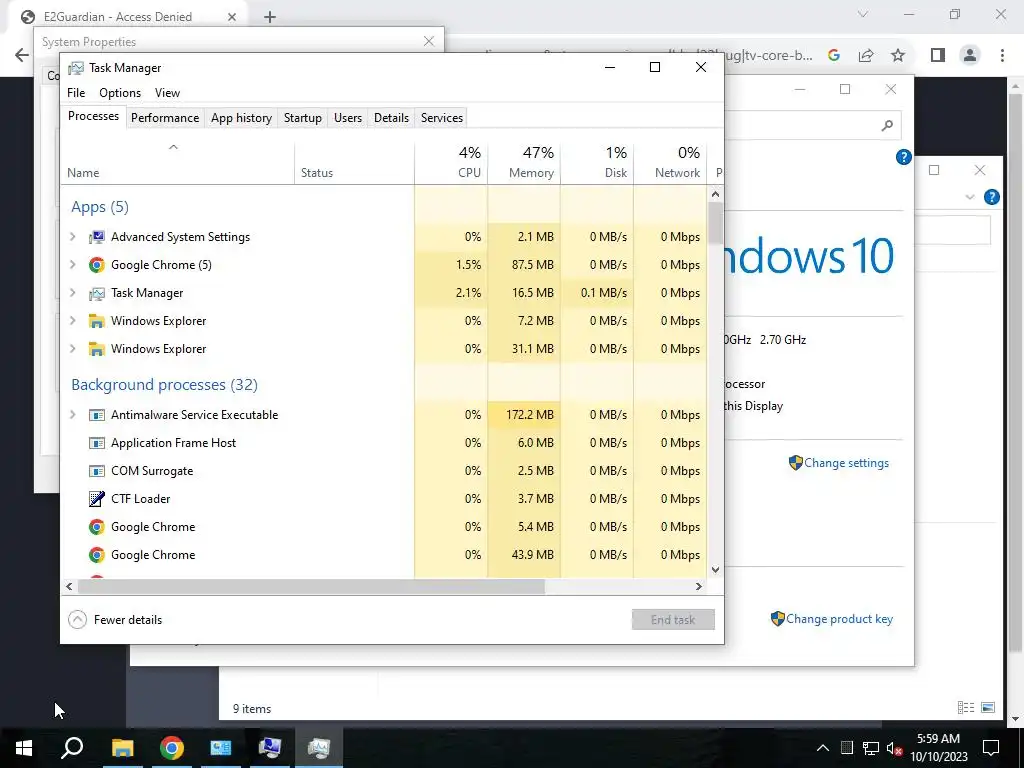Click Google Chrome icon using 43.9 MB
1024x768 pixels.
(x=97, y=555)
